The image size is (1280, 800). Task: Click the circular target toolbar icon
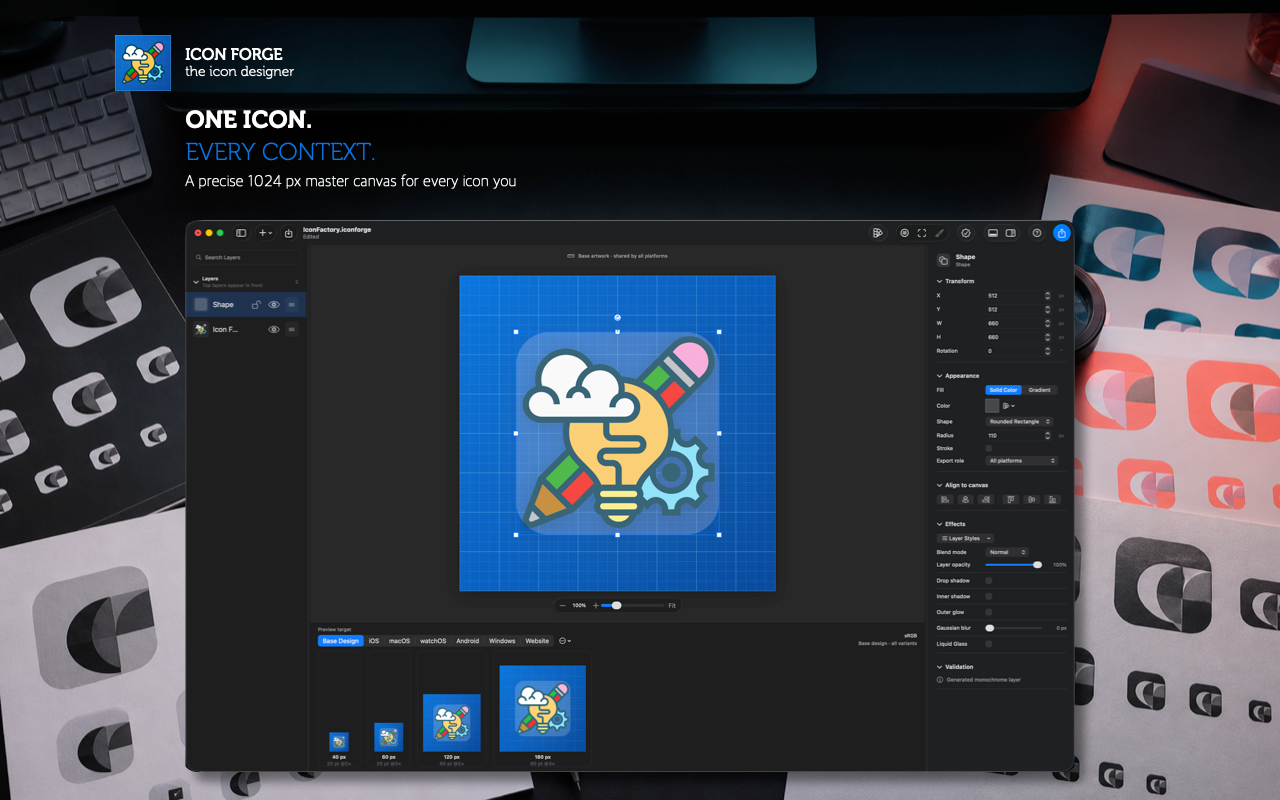pyautogui.click(x=904, y=233)
